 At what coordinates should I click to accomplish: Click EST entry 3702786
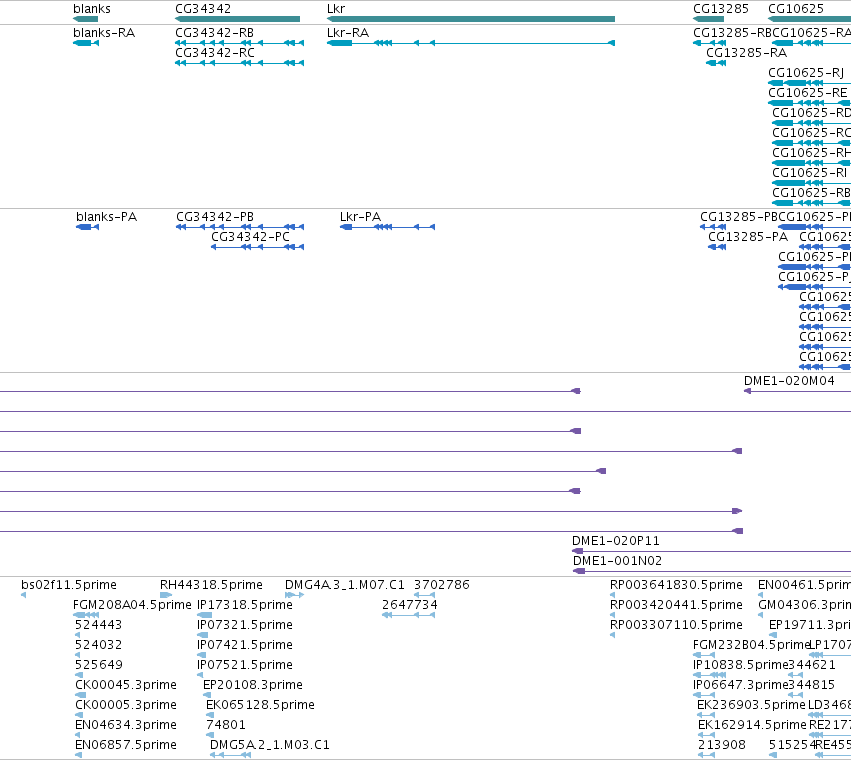pos(442,585)
